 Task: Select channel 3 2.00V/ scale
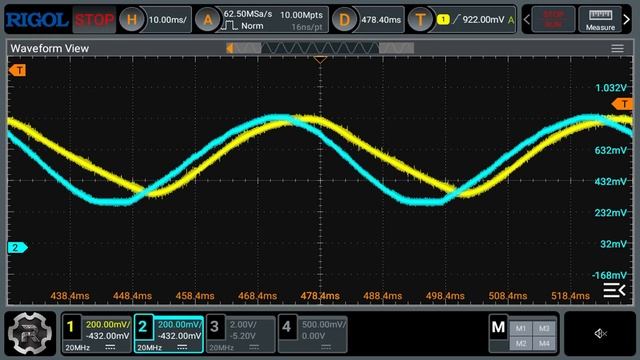243,324
